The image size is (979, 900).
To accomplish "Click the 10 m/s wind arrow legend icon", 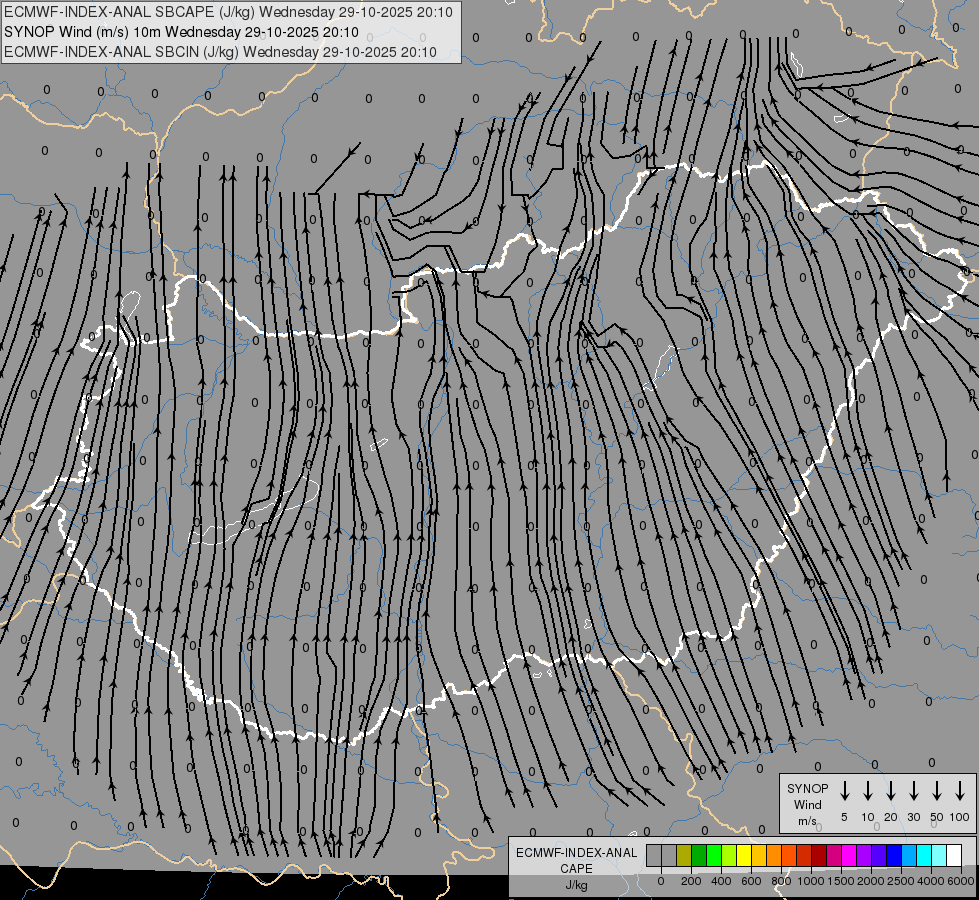I will pyautogui.click(x=867, y=791).
